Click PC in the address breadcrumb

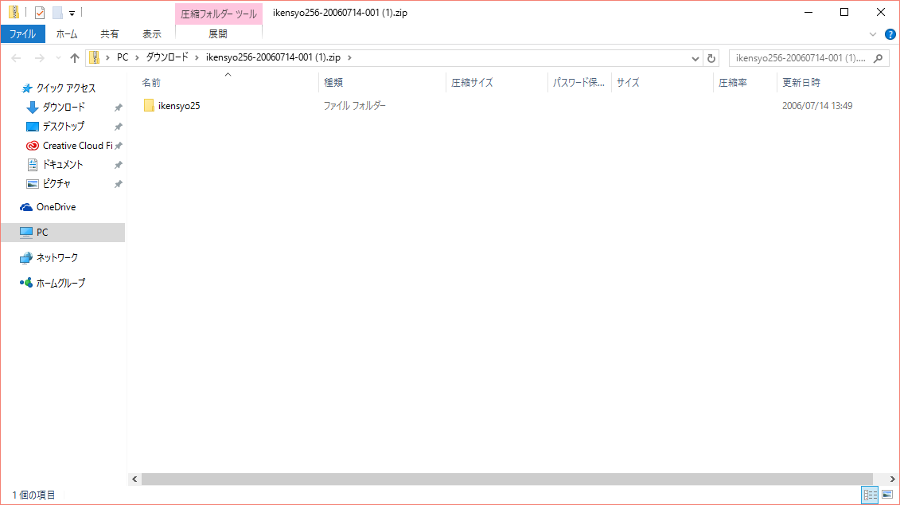[x=123, y=57]
